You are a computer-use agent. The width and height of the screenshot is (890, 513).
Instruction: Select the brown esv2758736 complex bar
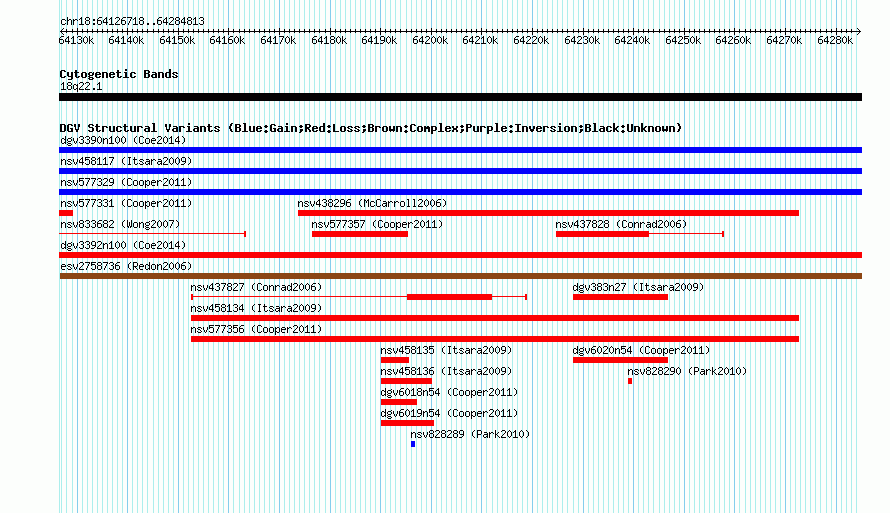click(460, 276)
